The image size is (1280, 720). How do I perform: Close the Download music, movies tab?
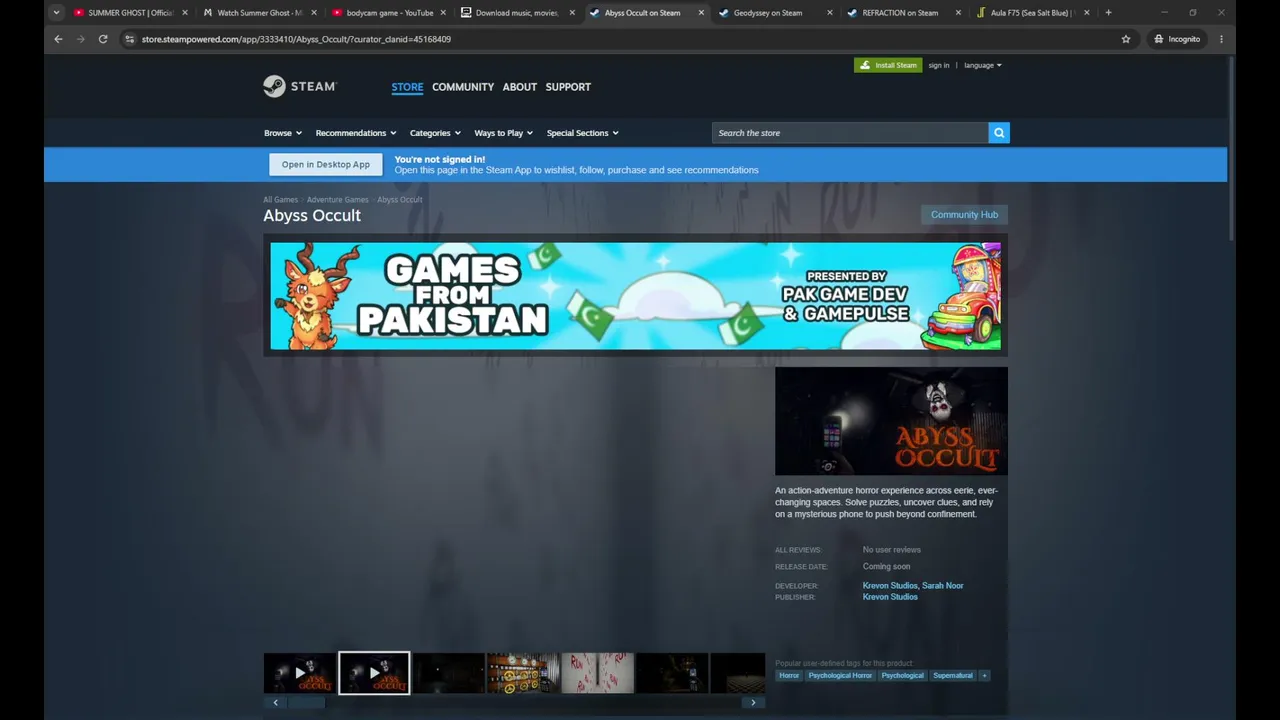coord(572,13)
